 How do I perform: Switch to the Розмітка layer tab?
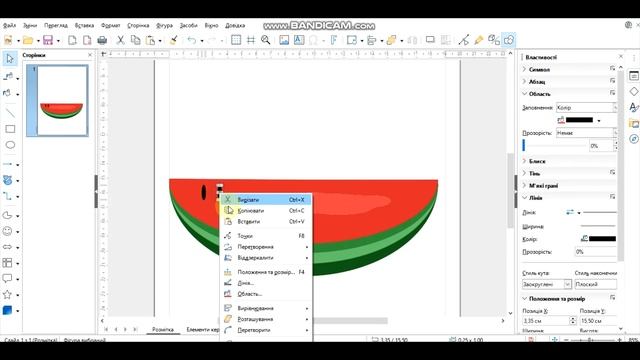pos(163,329)
